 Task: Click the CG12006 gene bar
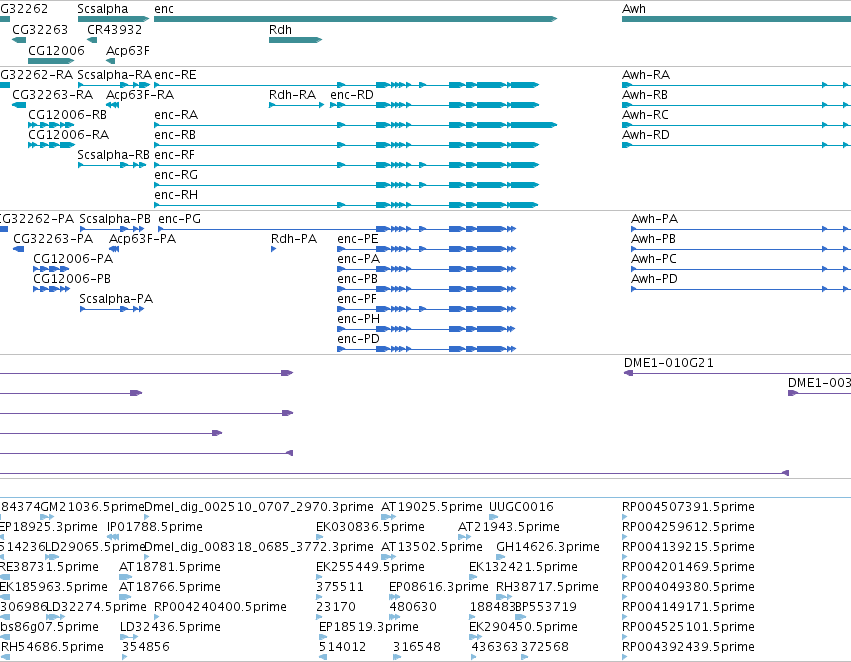[51, 61]
